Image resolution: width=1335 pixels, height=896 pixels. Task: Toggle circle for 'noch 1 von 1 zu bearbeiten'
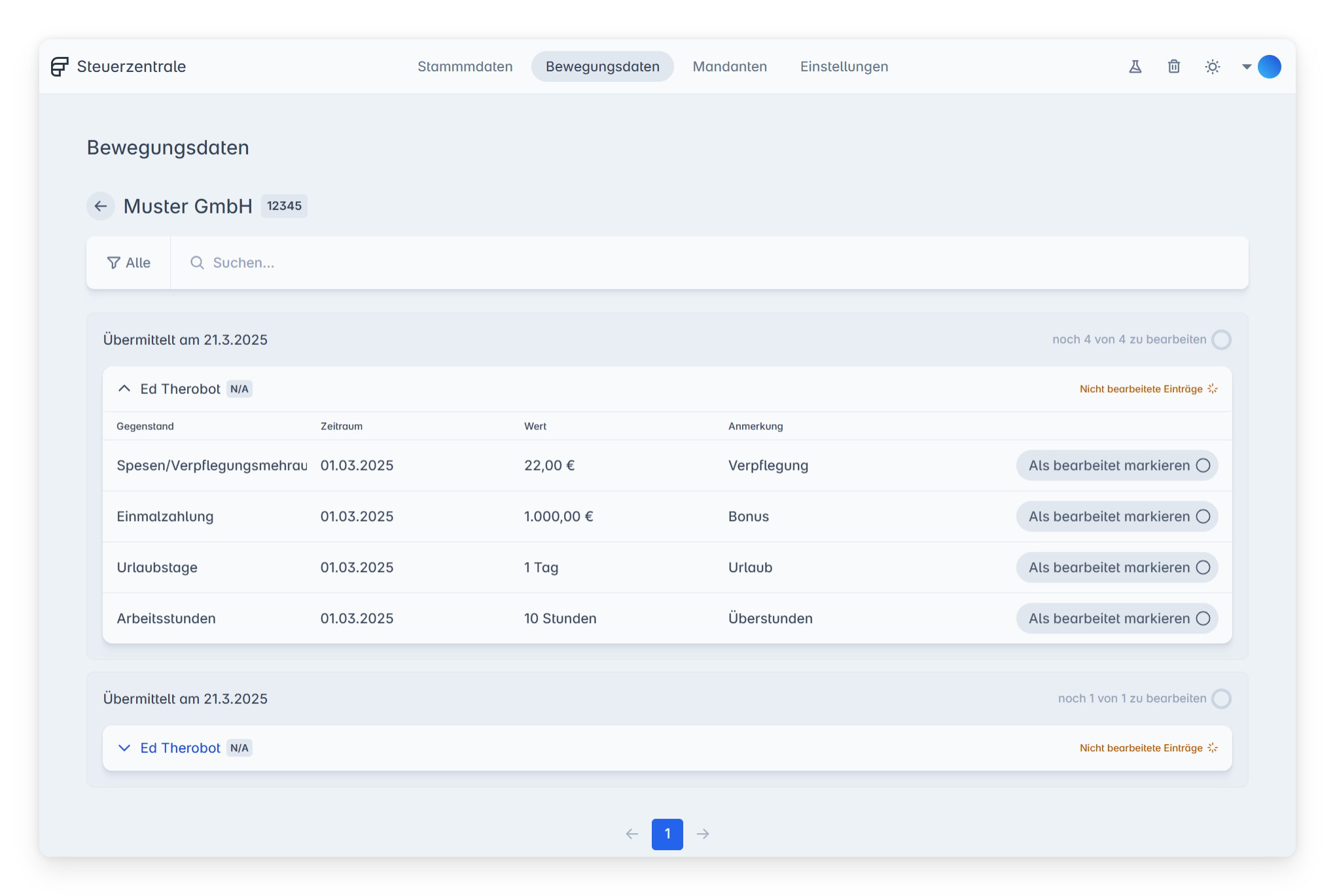point(1221,698)
